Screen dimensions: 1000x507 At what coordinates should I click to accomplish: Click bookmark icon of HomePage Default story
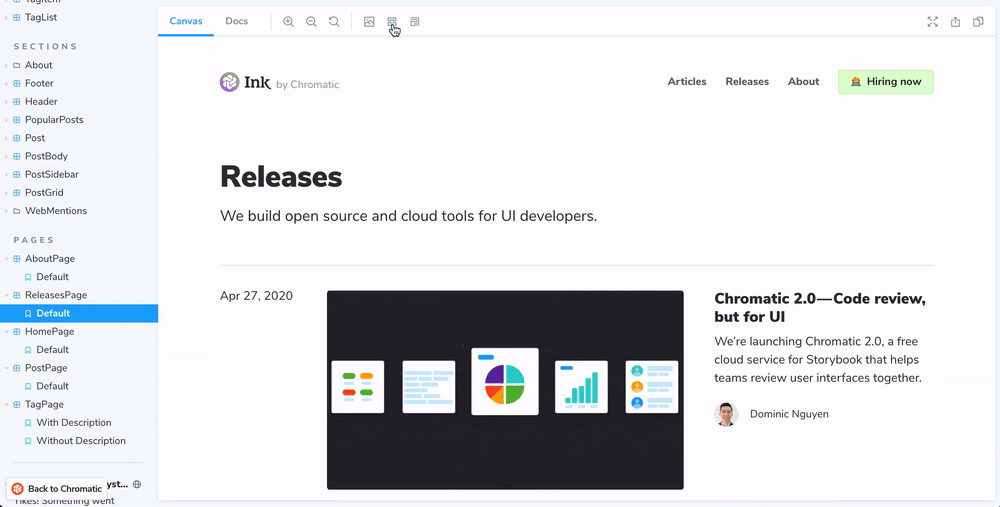(x=28, y=349)
